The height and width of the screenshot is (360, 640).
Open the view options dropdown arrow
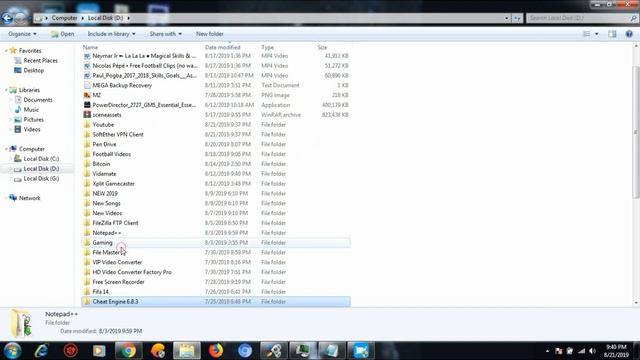tap(596, 34)
